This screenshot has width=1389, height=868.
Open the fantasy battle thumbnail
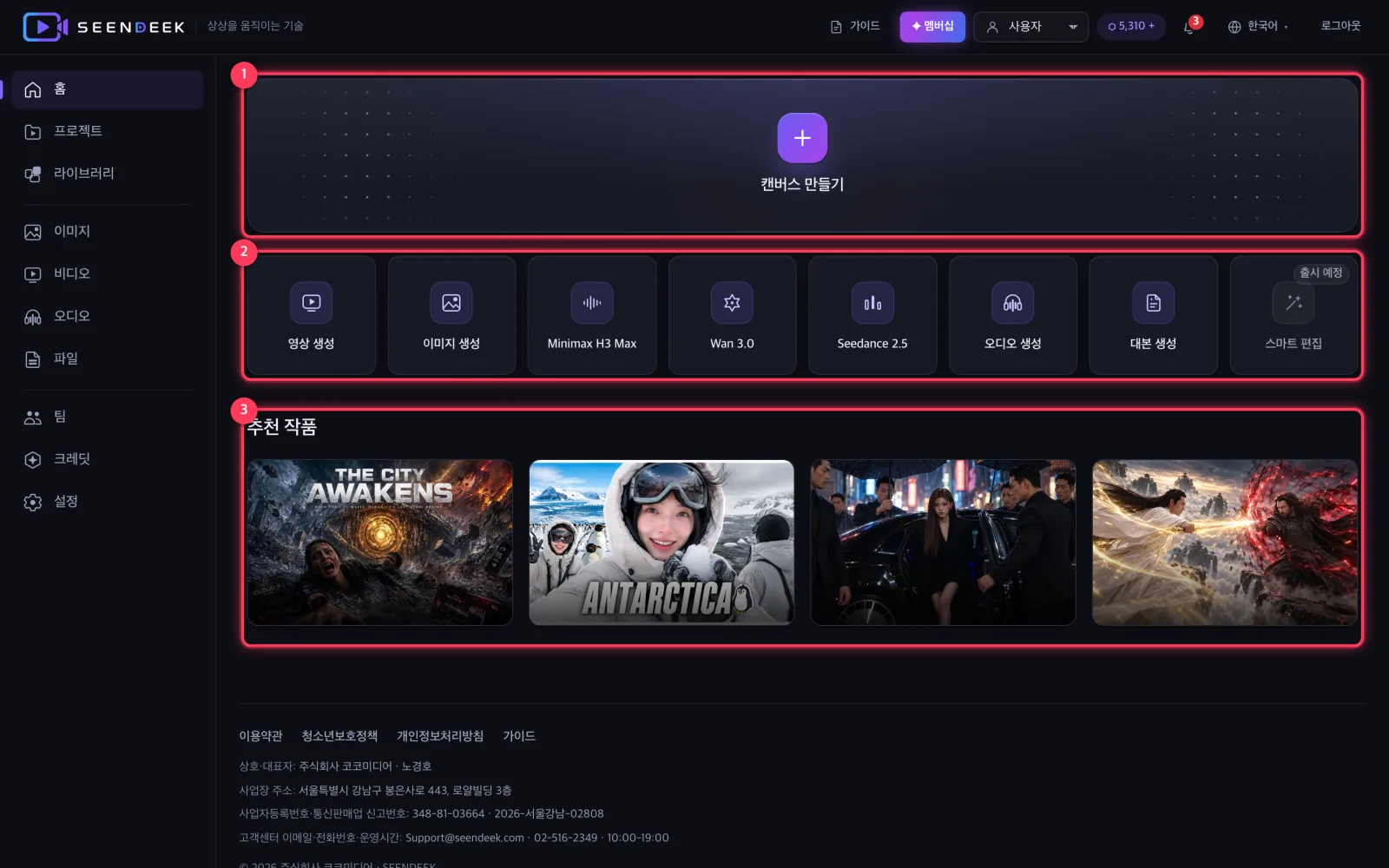(1225, 542)
